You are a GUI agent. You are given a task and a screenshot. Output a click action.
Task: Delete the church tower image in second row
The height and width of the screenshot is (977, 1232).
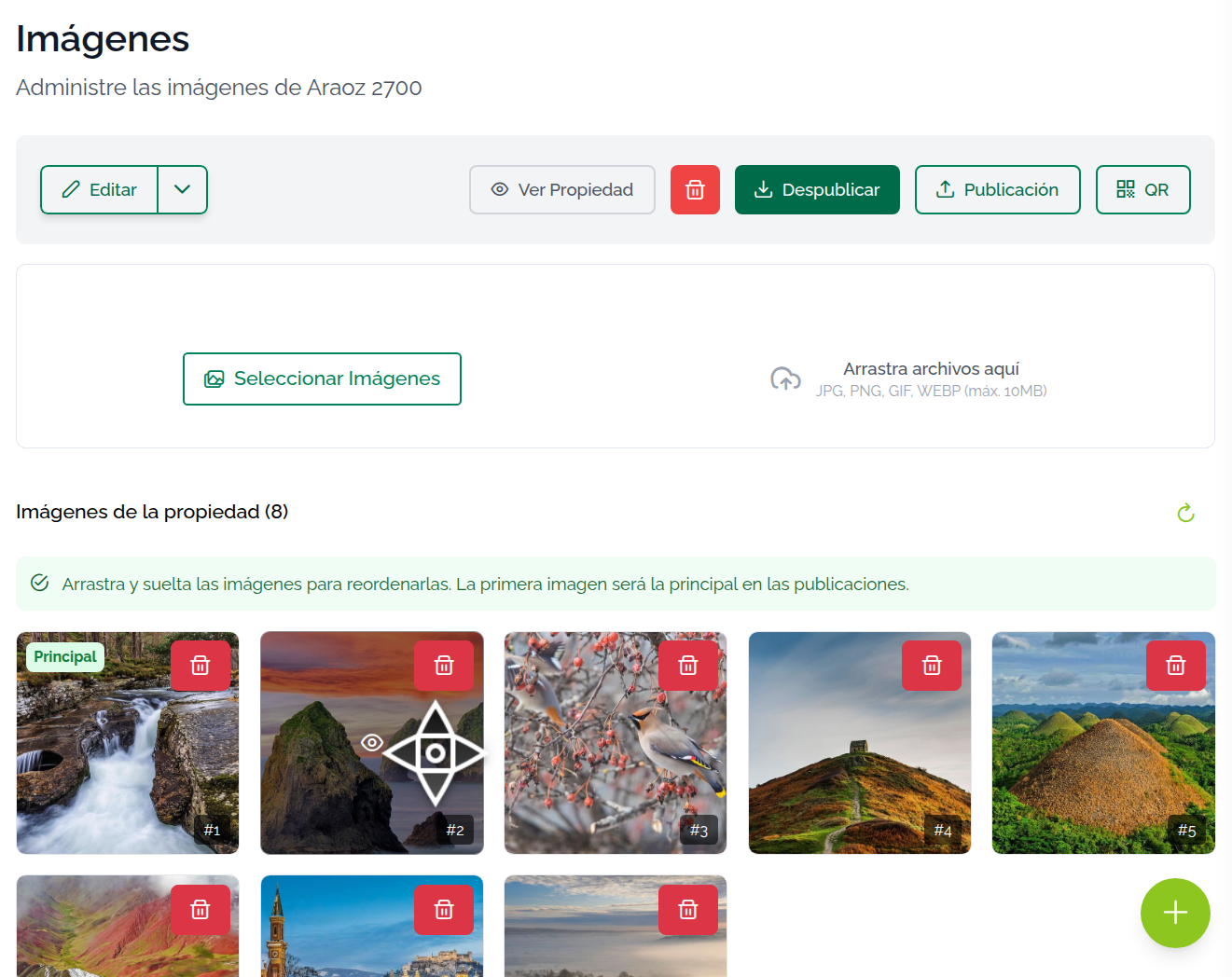pos(444,910)
